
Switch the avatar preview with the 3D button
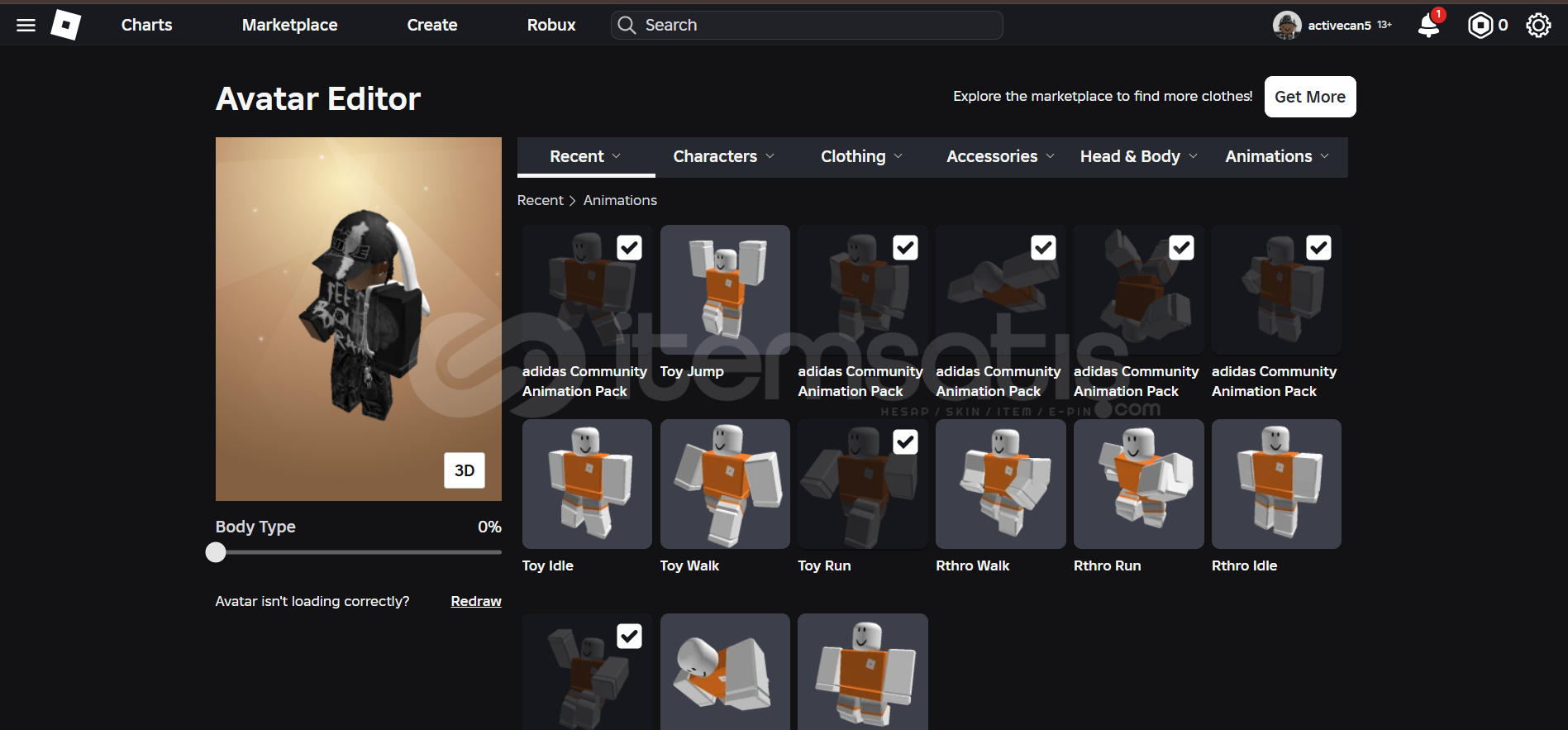point(465,470)
